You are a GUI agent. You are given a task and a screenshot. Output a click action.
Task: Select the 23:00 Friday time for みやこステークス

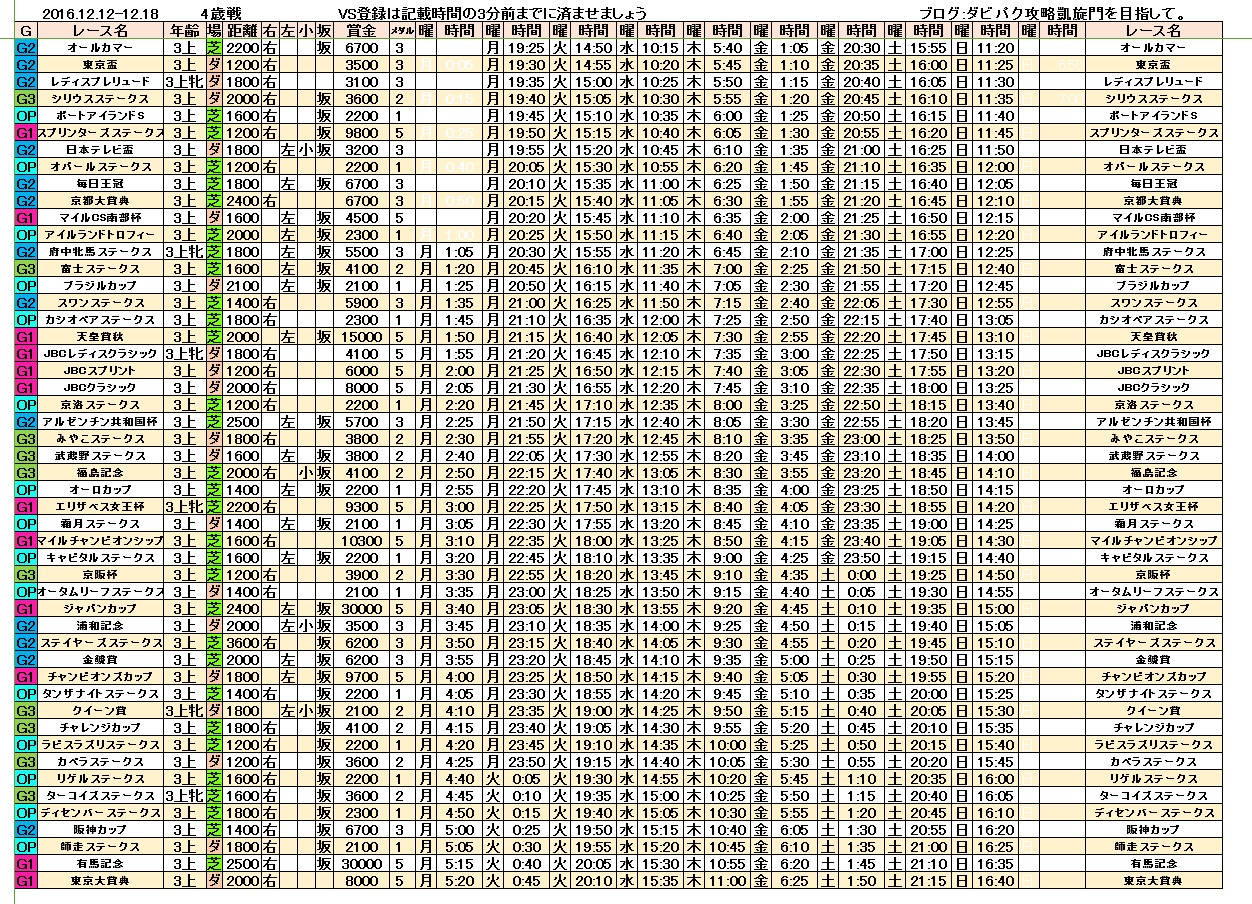pos(861,439)
